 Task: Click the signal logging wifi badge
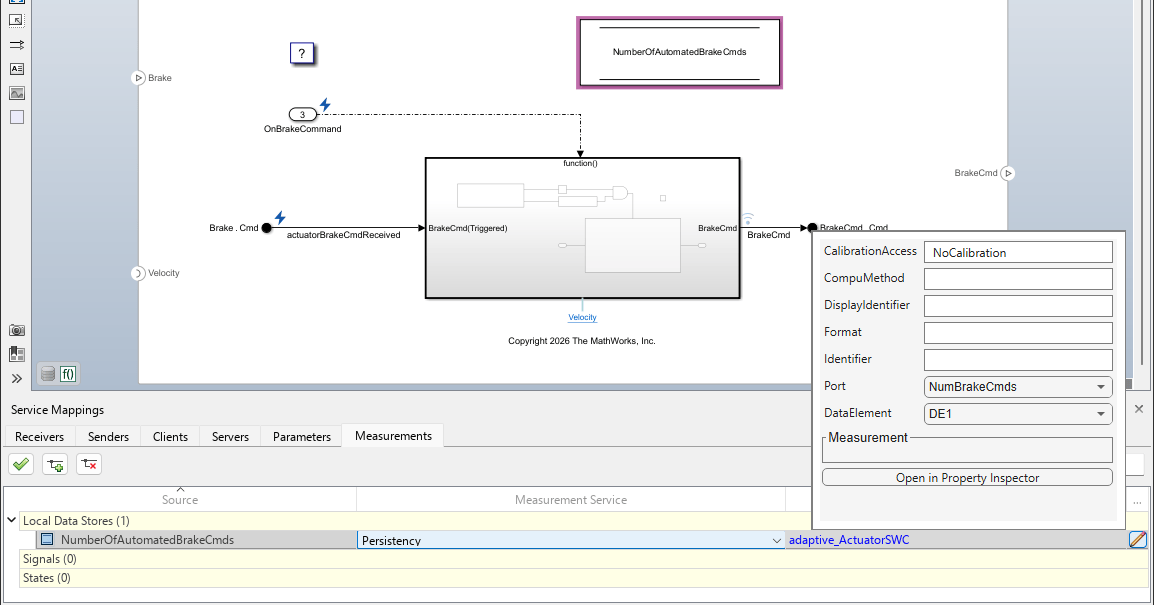coord(747,219)
